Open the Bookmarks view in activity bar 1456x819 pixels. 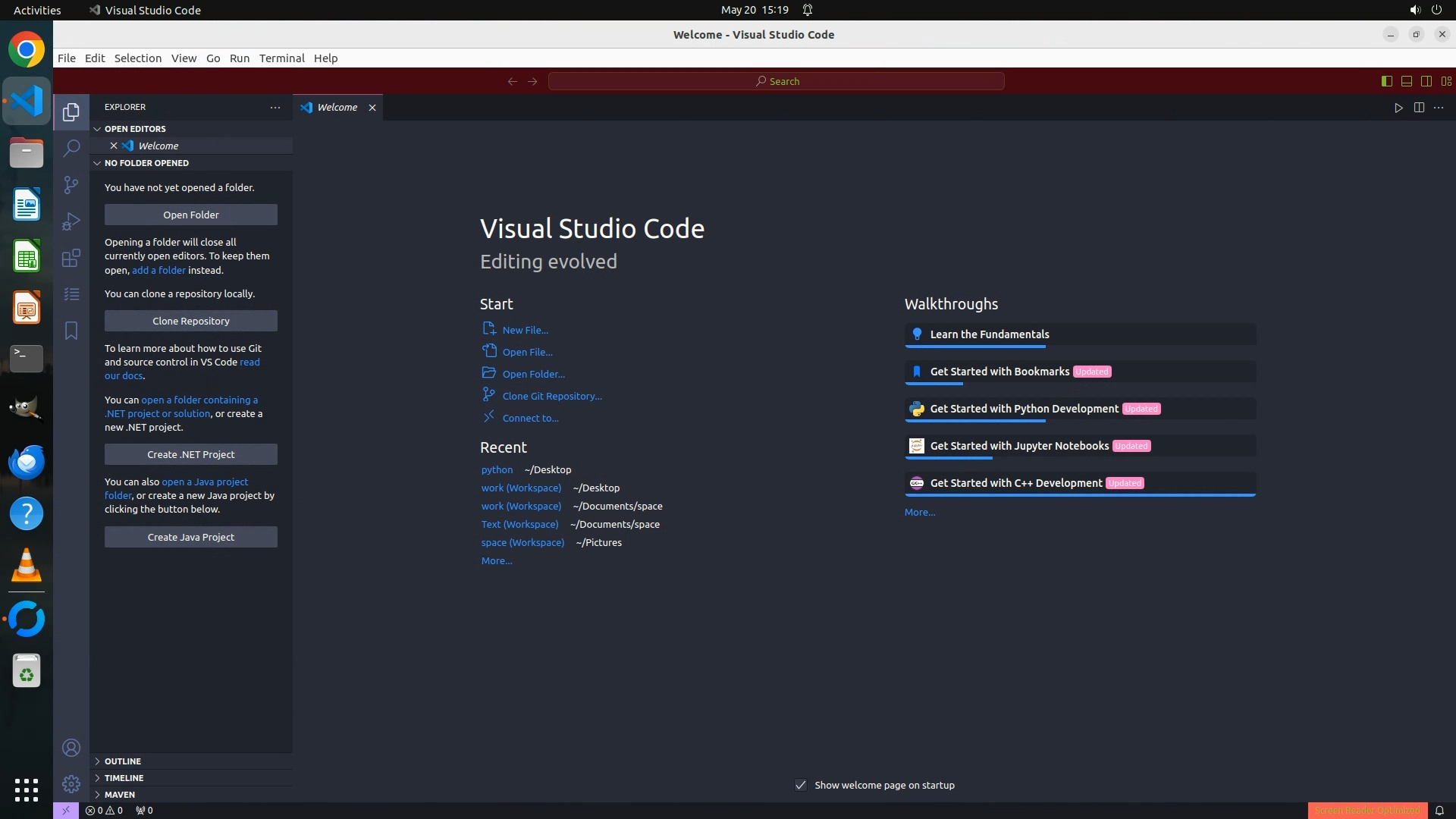pos(71,331)
